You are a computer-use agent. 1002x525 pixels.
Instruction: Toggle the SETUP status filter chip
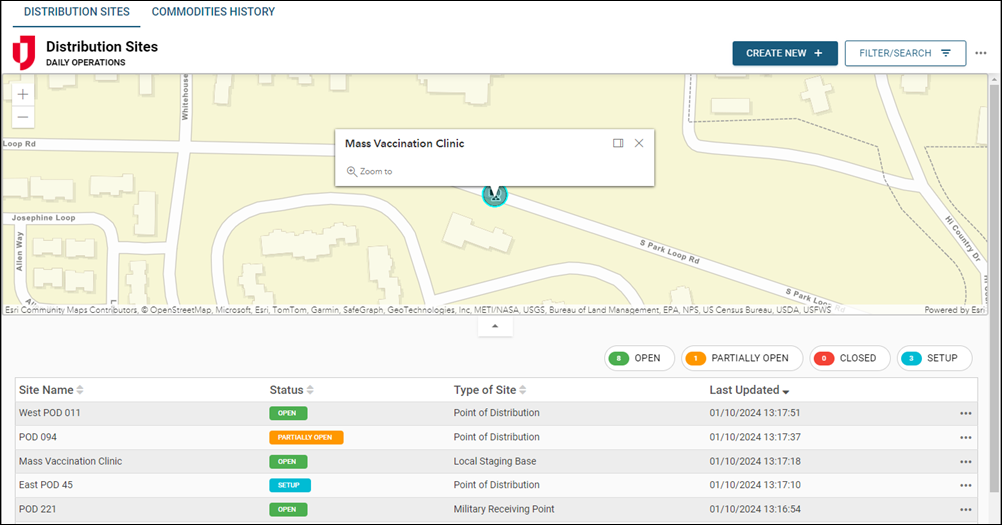pos(933,358)
